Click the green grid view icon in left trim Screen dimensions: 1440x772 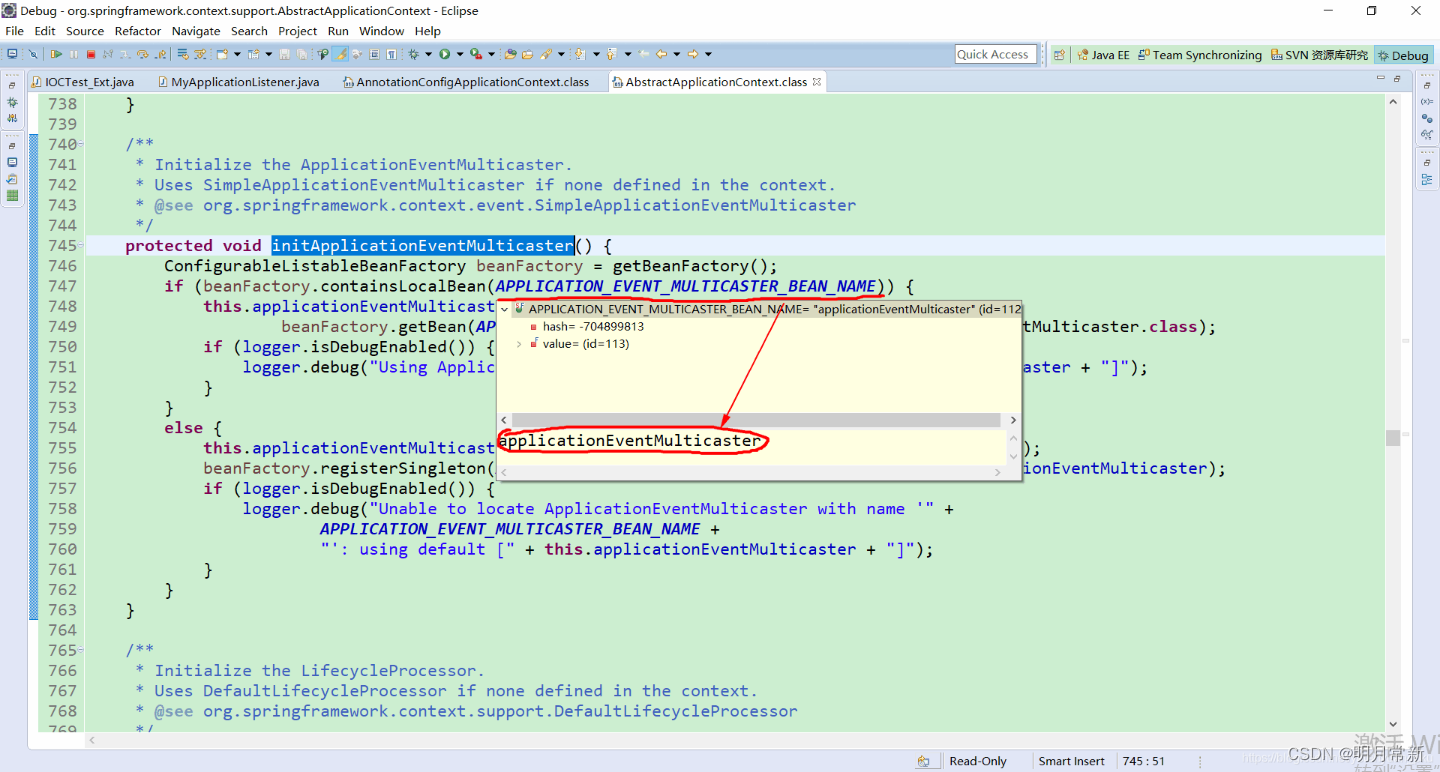[x=12, y=195]
